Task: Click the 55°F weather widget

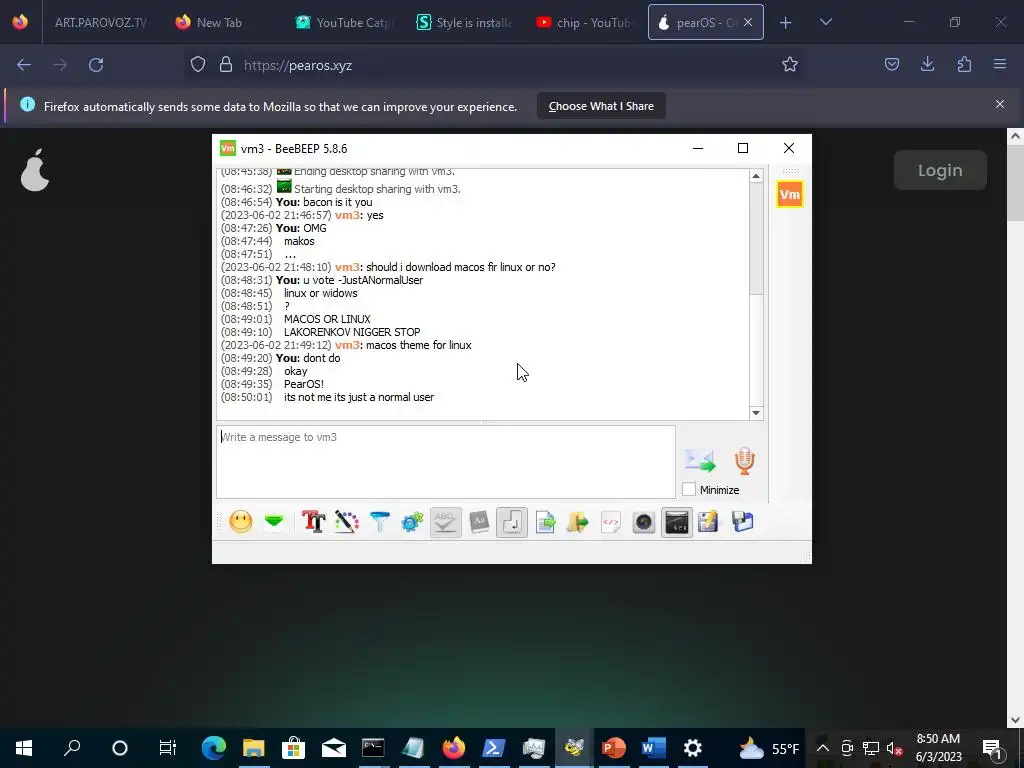Action: point(769,748)
